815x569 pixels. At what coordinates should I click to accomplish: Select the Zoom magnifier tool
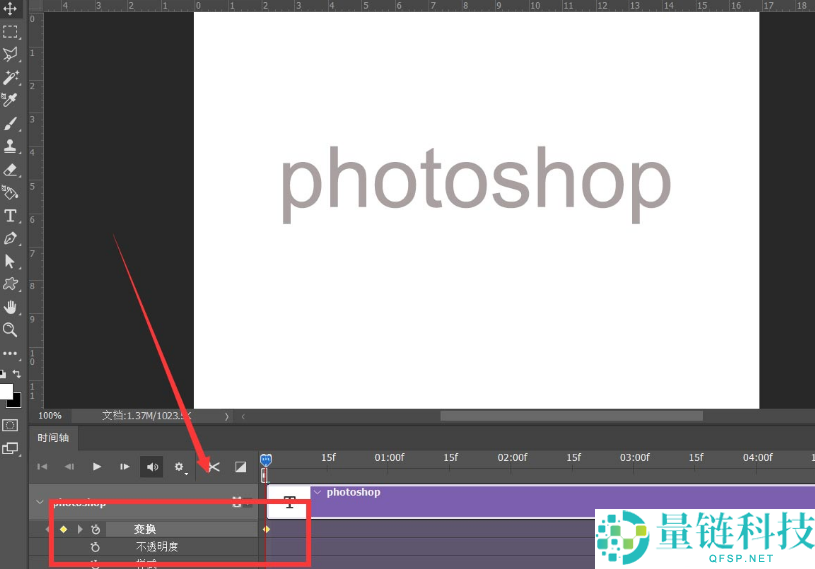coord(10,329)
